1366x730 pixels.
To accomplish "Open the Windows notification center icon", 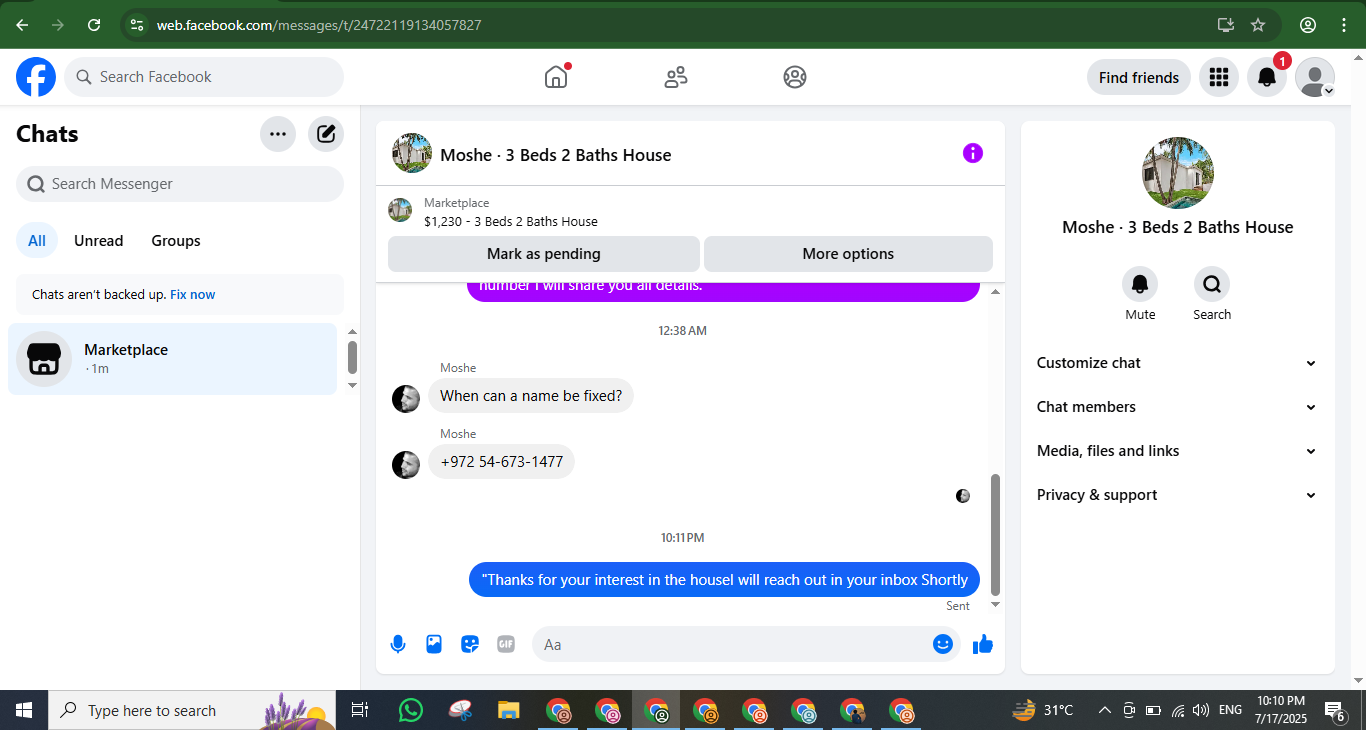I will coord(1337,711).
